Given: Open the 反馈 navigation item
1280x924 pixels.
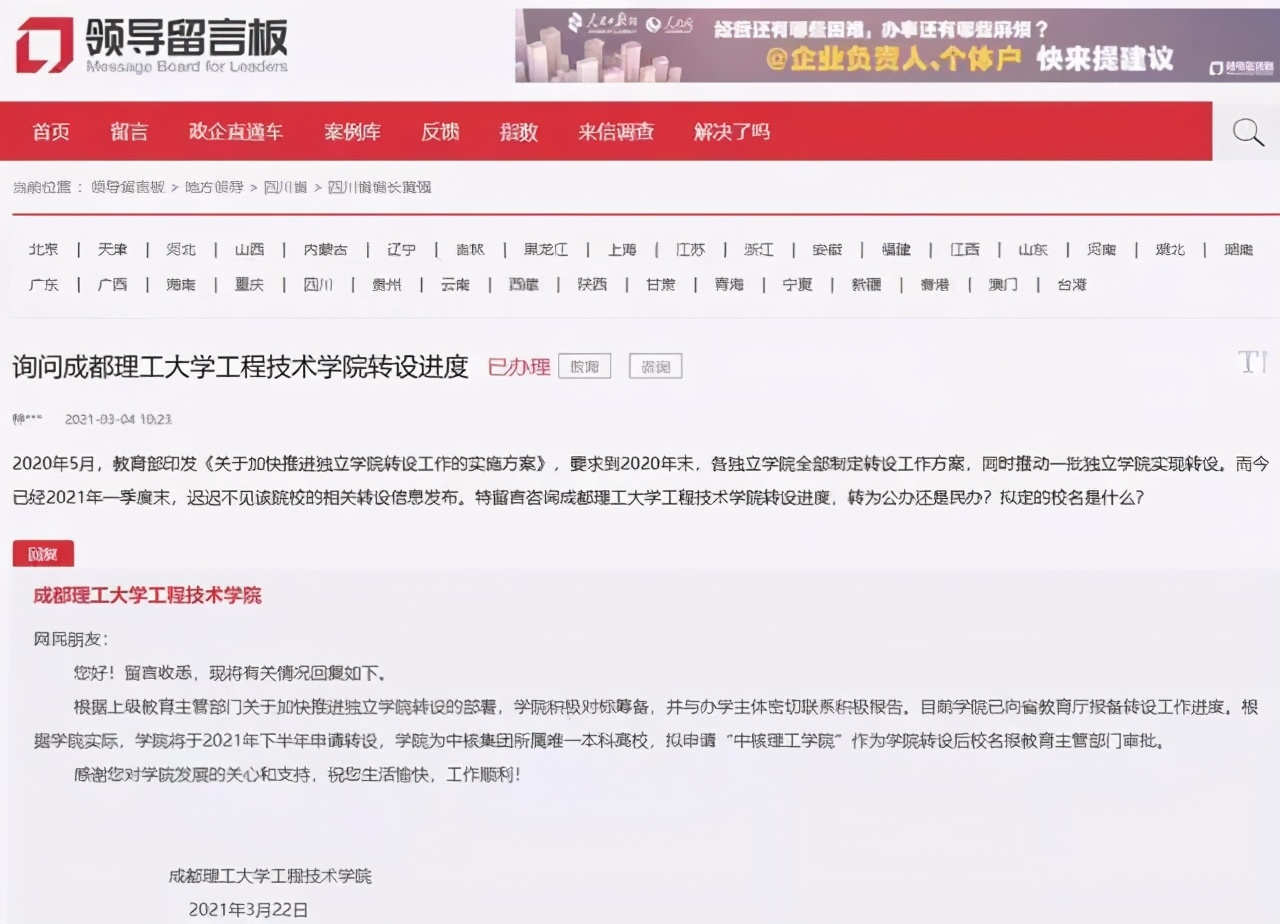Looking at the screenshot, I should [441, 131].
